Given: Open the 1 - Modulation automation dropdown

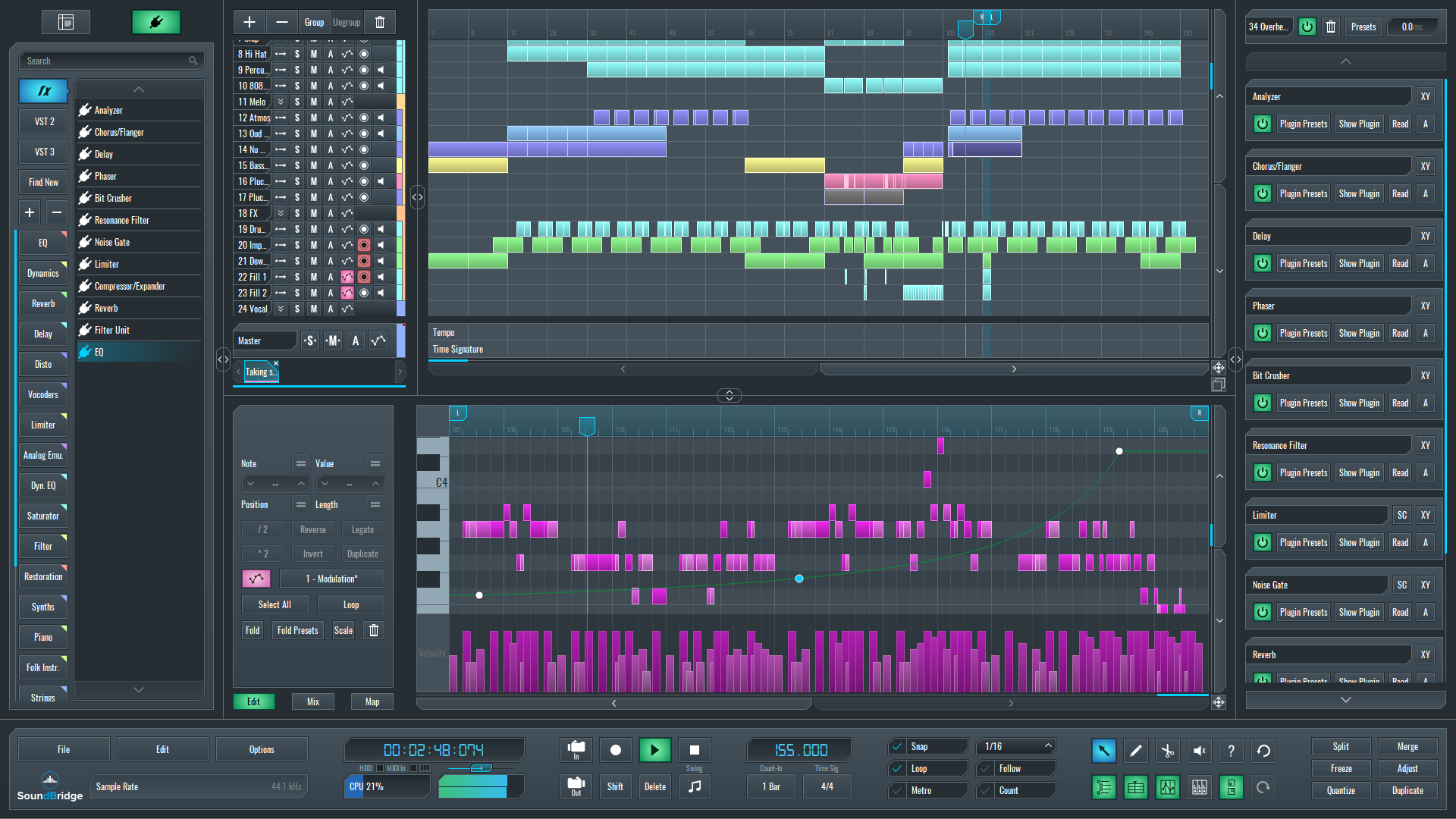Looking at the screenshot, I should click(x=331, y=579).
